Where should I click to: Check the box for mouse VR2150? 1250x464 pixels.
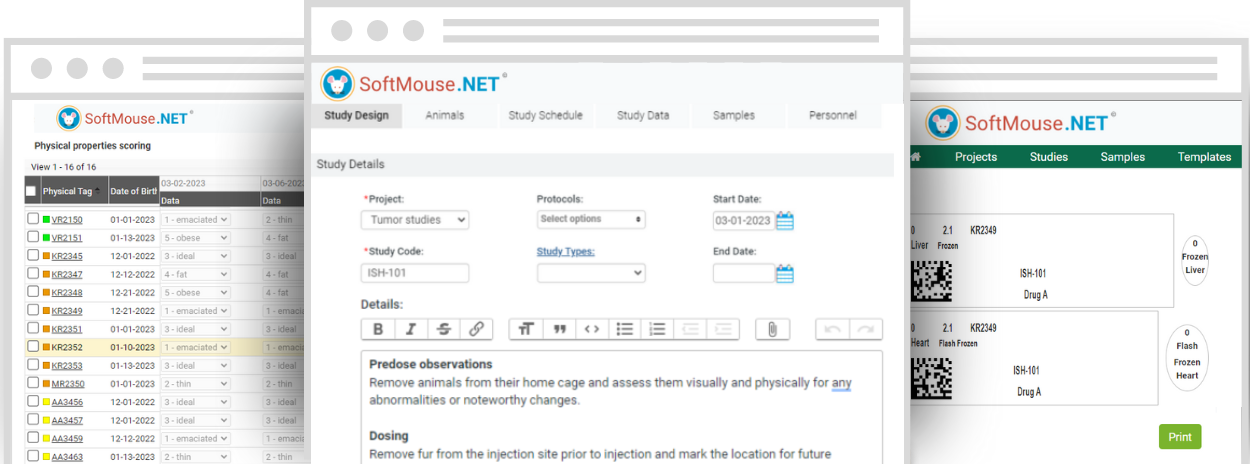coord(33,219)
